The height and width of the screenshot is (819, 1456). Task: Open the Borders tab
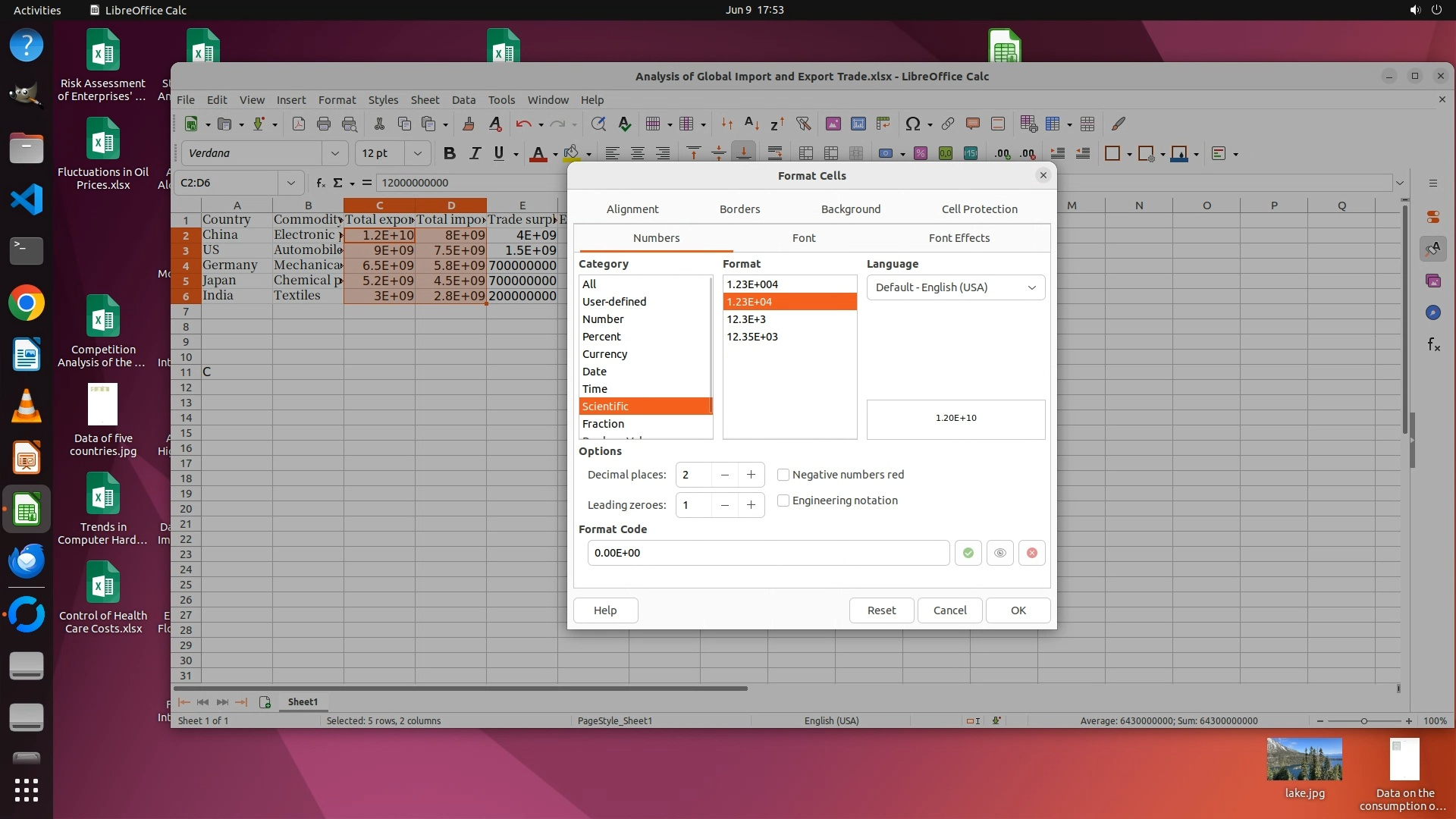(x=739, y=209)
